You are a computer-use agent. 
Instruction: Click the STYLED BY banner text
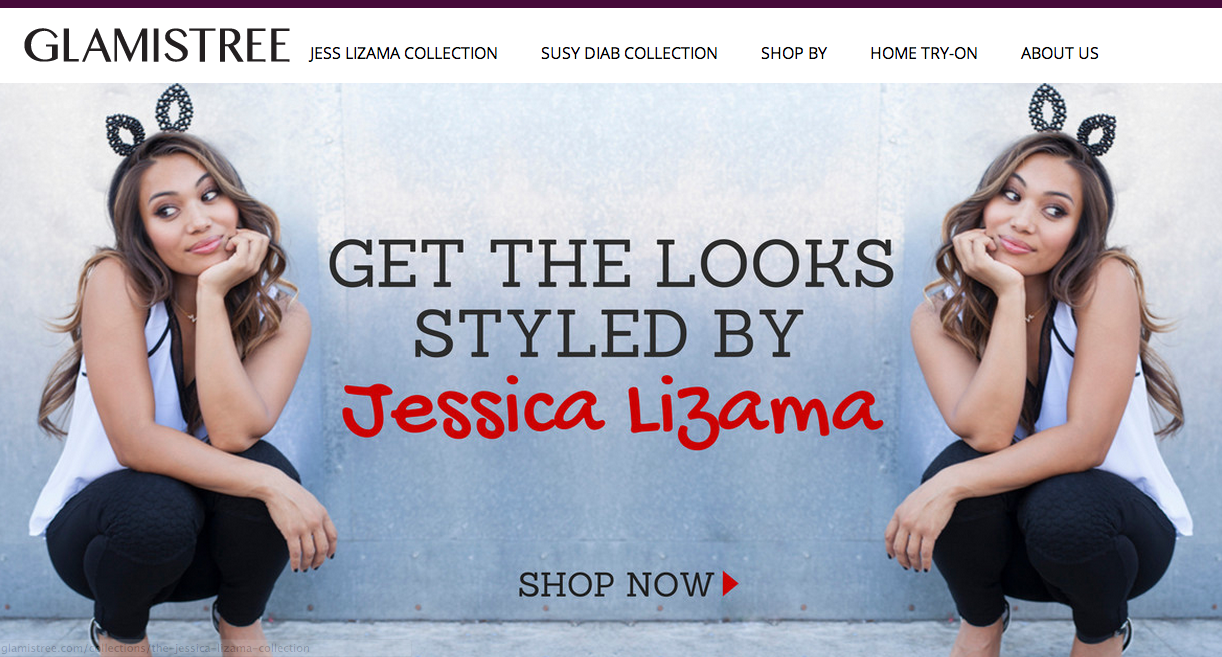tap(609, 334)
